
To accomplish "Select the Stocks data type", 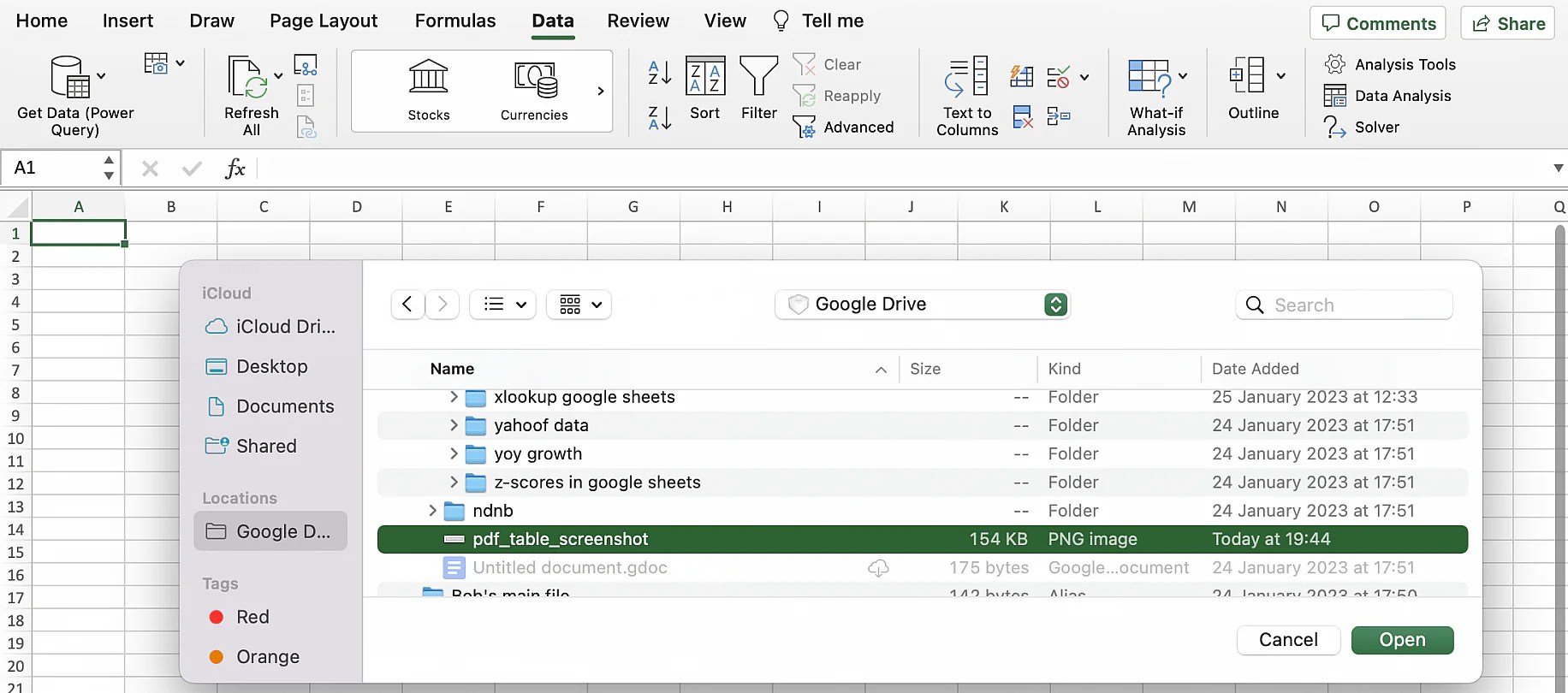I will (429, 91).
